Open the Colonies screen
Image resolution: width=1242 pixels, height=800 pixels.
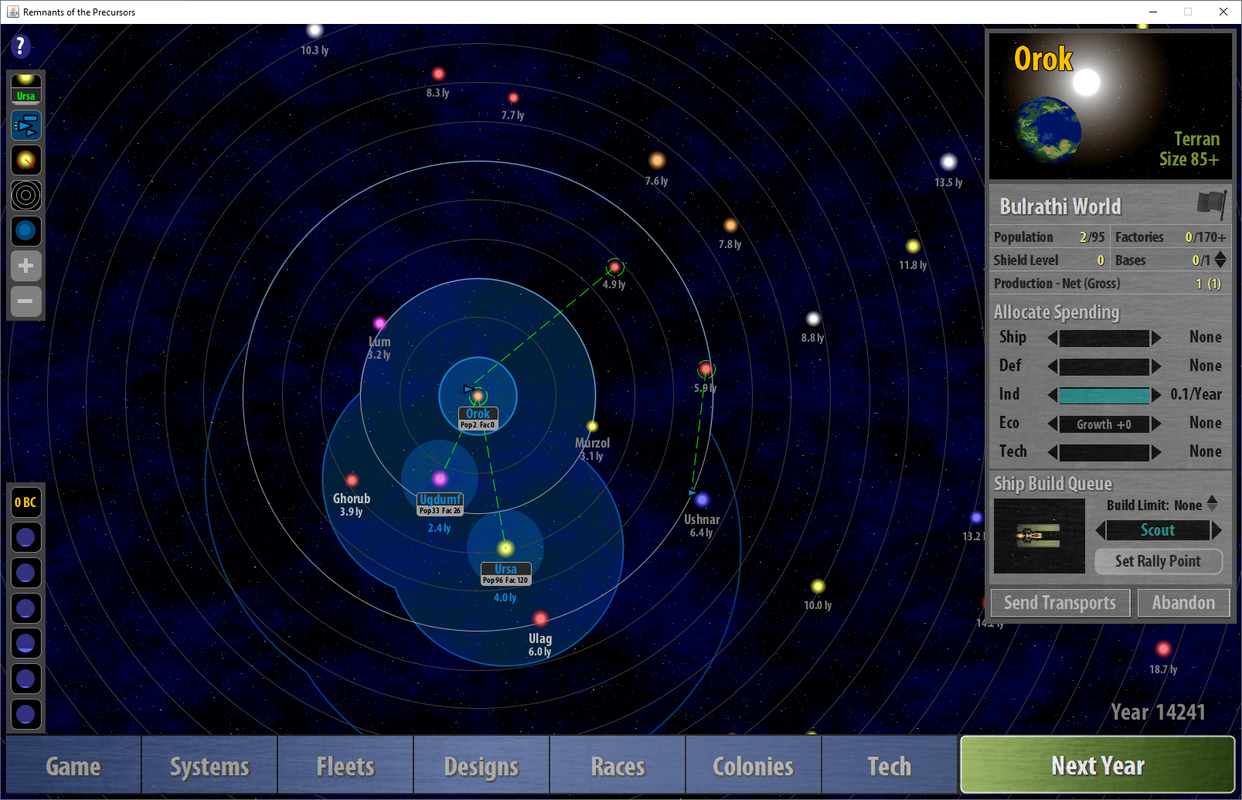tap(753, 767)
